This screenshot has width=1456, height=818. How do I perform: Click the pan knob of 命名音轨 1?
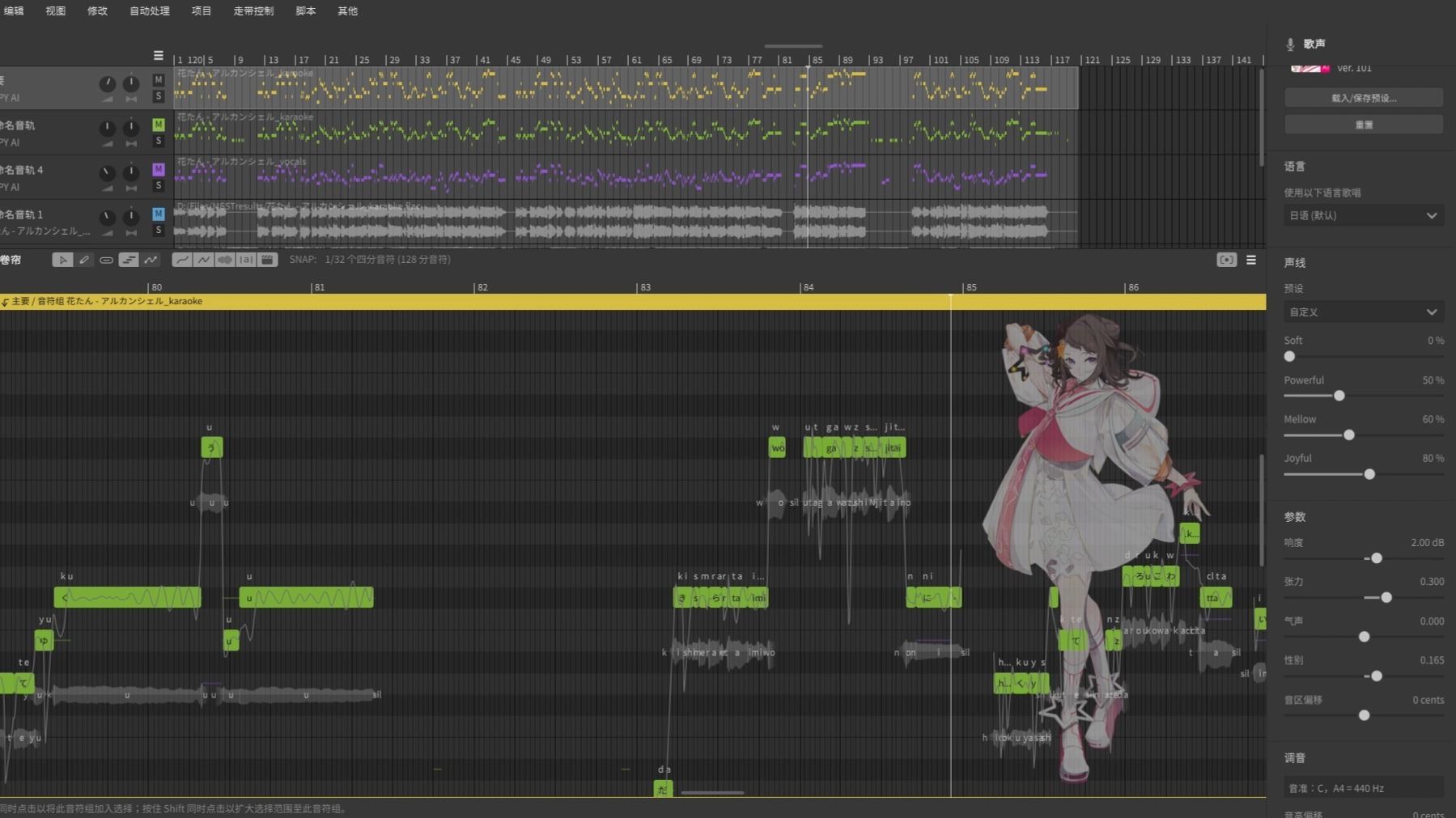130,218
